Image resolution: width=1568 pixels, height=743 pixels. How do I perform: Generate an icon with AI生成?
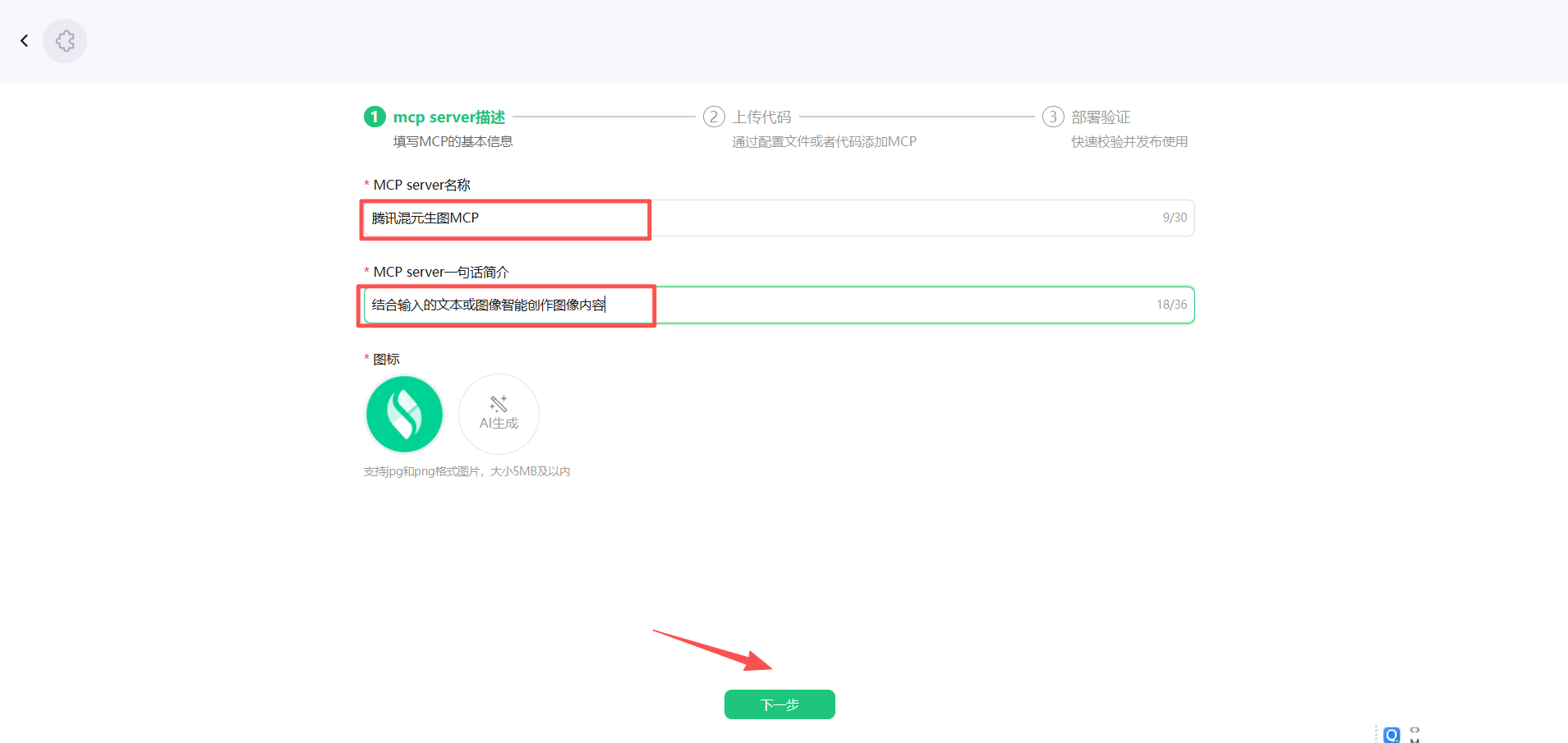[499, 414]
